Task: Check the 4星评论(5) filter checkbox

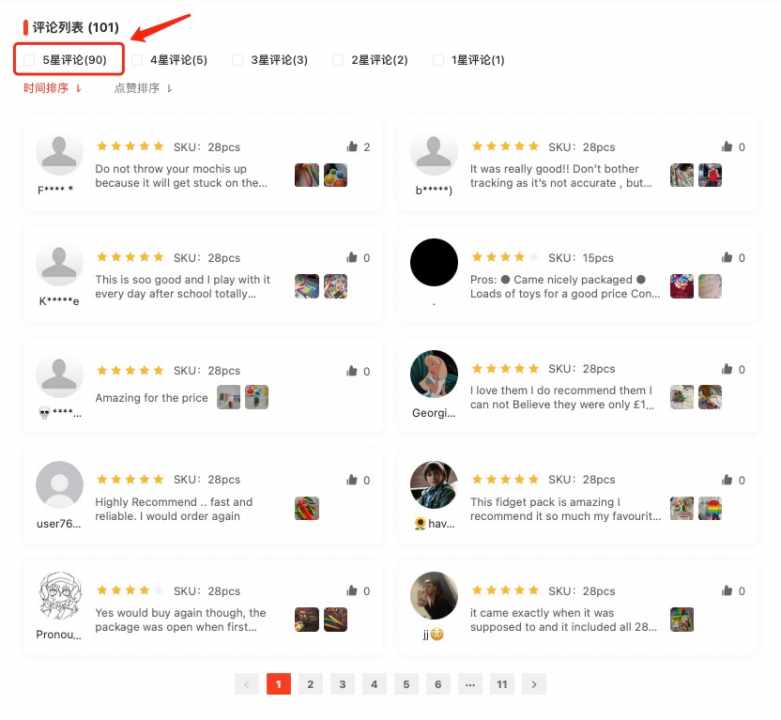Action: [x=137, y=60]
